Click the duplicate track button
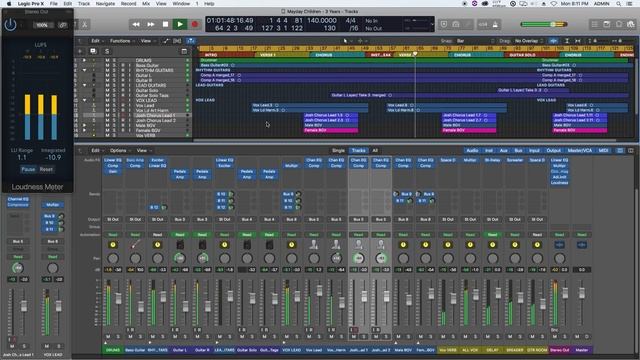The width and height of the screenshot is (640, 360). coord(93,51)
